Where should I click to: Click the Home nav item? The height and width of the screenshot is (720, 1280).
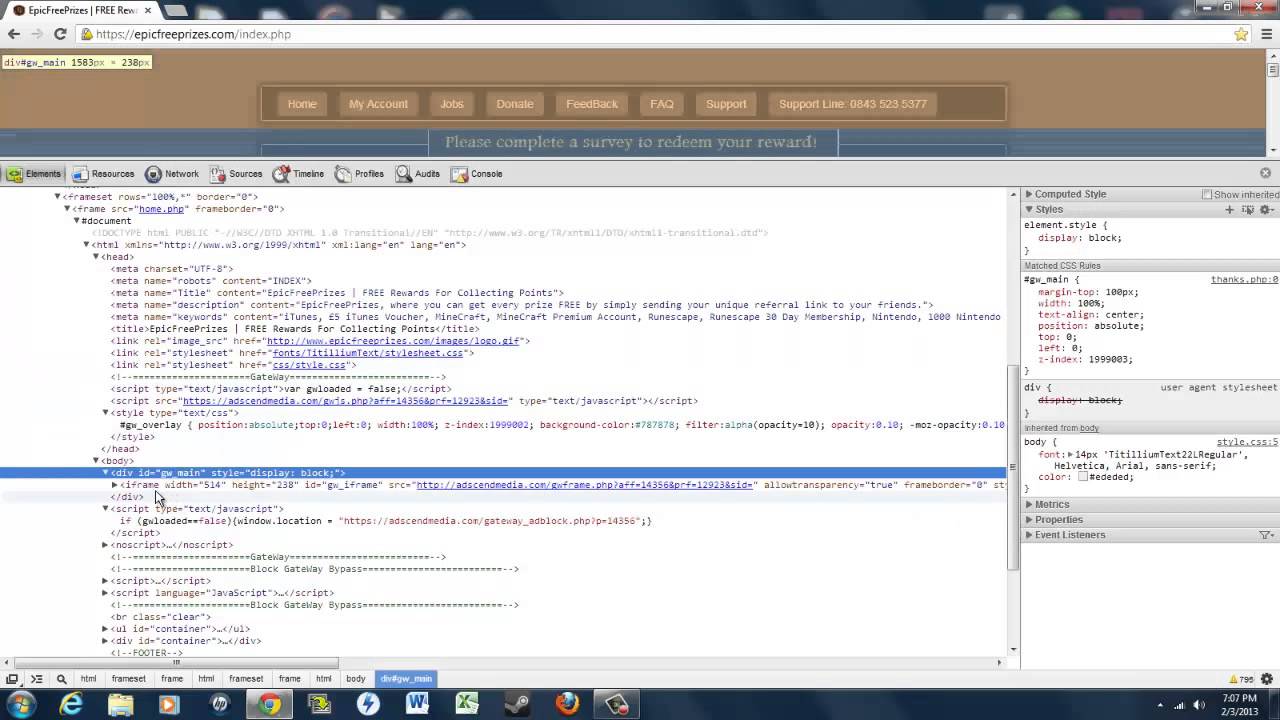click(x=302, y=104)
